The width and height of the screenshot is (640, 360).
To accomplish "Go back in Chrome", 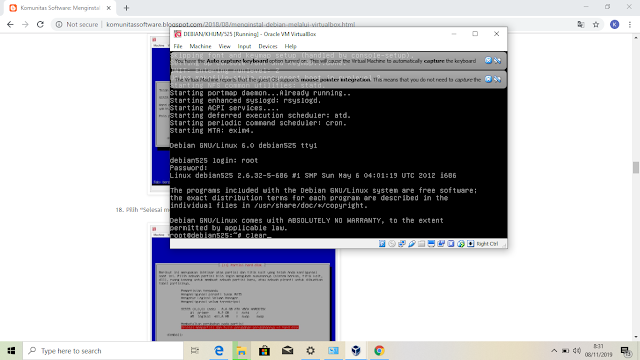I will pyautogui.click(x=10, y=24).
